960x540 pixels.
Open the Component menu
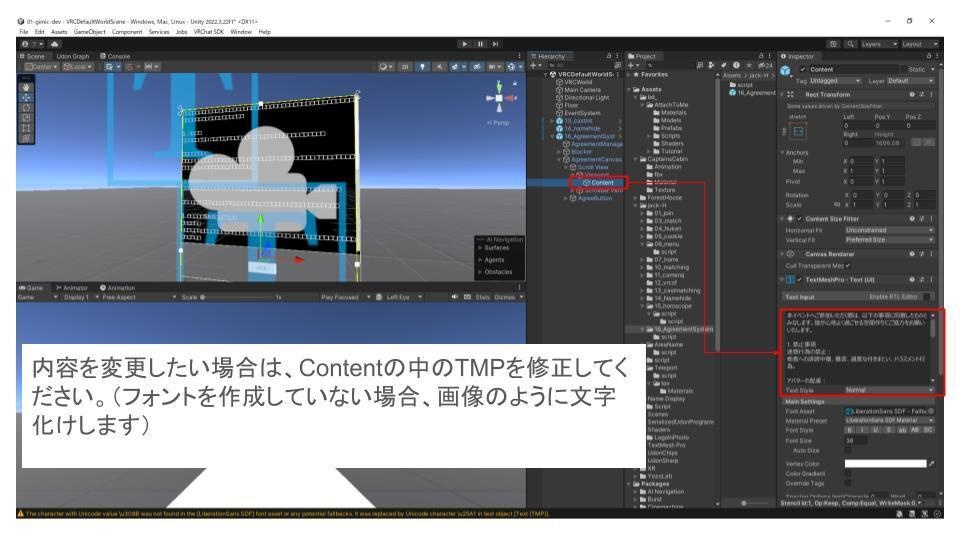point(127,32)
